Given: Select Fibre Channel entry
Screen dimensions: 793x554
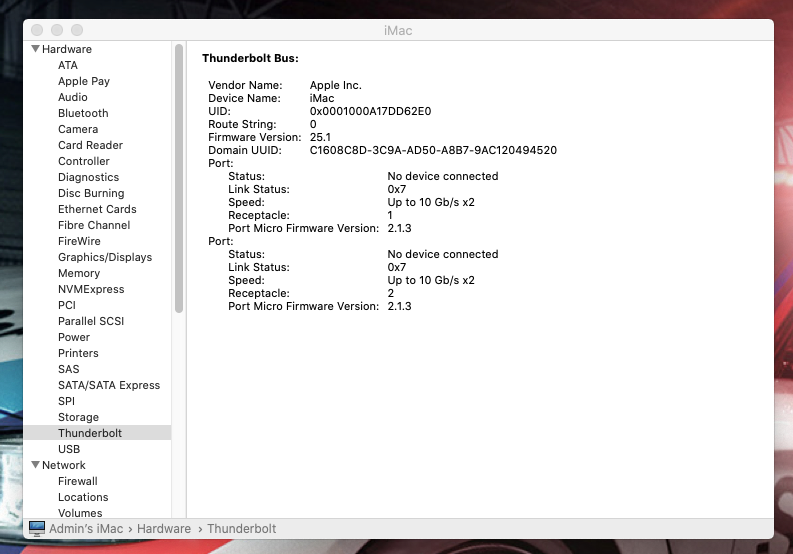Looking at the screenshot, I should pos(94,225).
